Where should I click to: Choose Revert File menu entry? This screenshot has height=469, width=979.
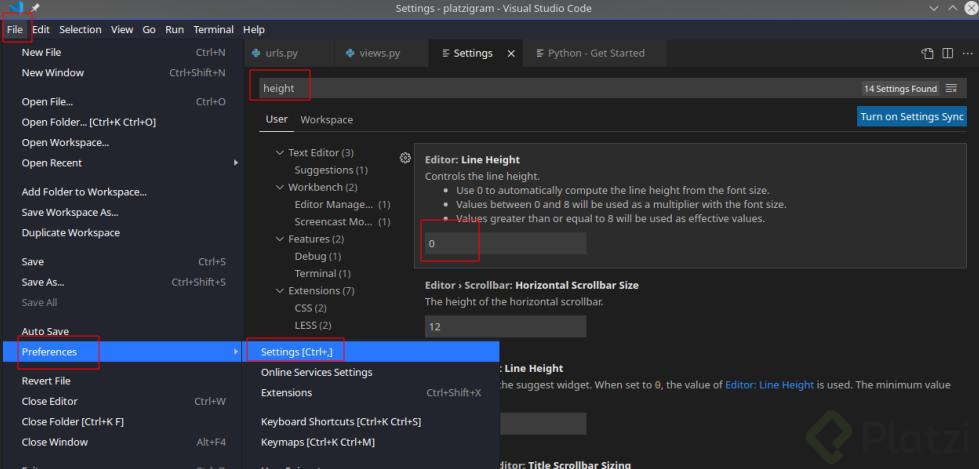[x=123, y=381]
